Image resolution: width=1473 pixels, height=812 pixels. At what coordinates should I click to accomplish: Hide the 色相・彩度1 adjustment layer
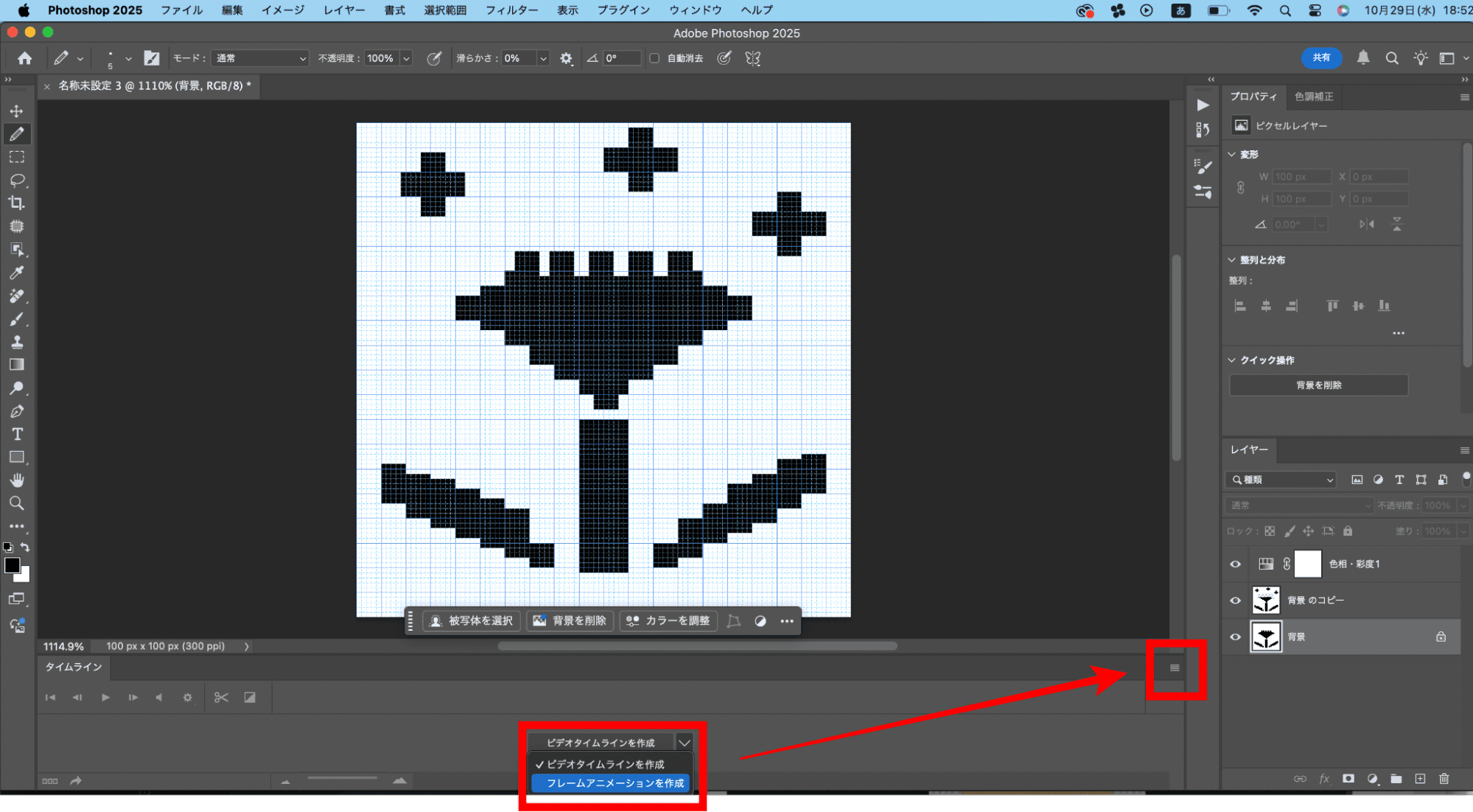pyautogui.click(x=1235, y=564)
